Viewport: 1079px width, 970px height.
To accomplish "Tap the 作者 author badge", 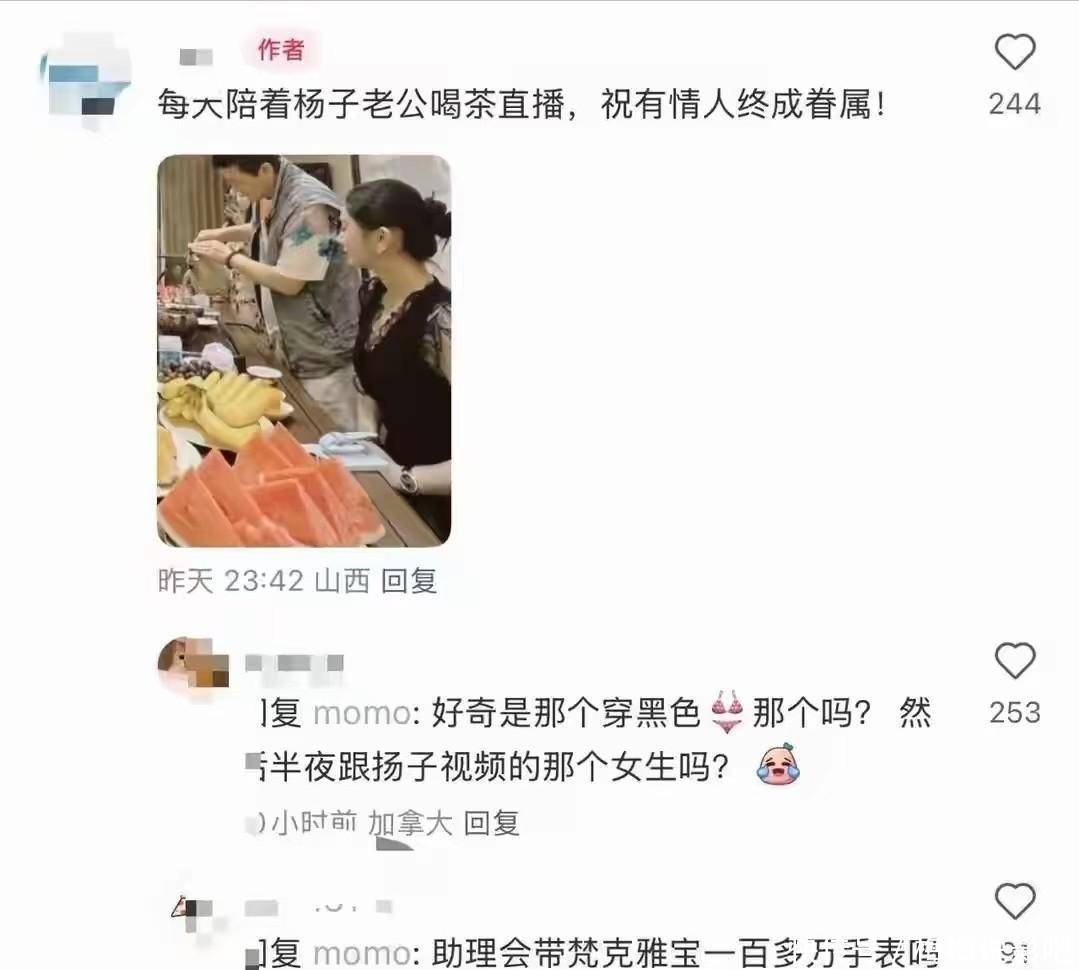I will [281, 50].
